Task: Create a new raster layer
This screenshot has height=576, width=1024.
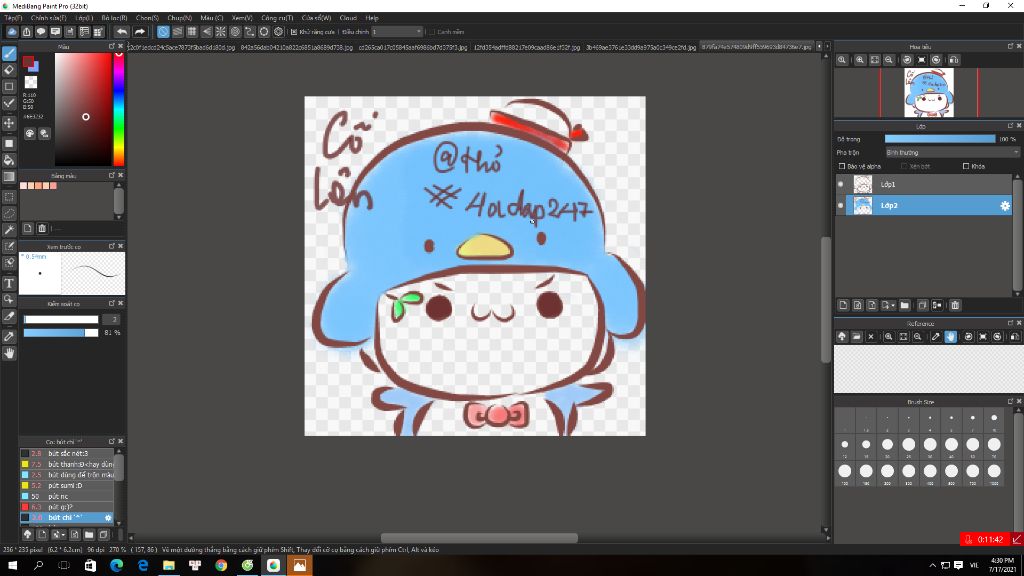Action: (843, 305)
